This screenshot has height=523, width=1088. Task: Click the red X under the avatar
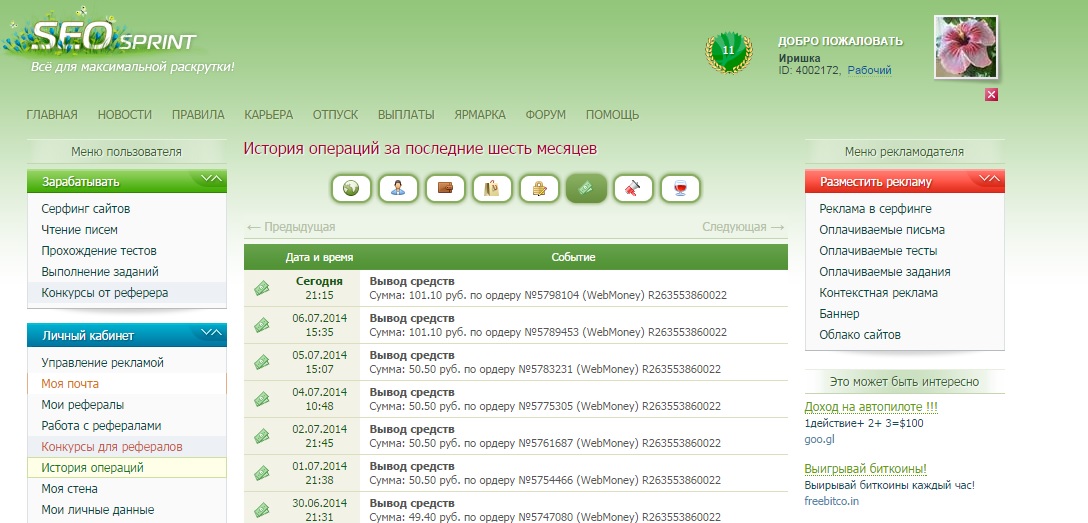click(x=992, y=95)
